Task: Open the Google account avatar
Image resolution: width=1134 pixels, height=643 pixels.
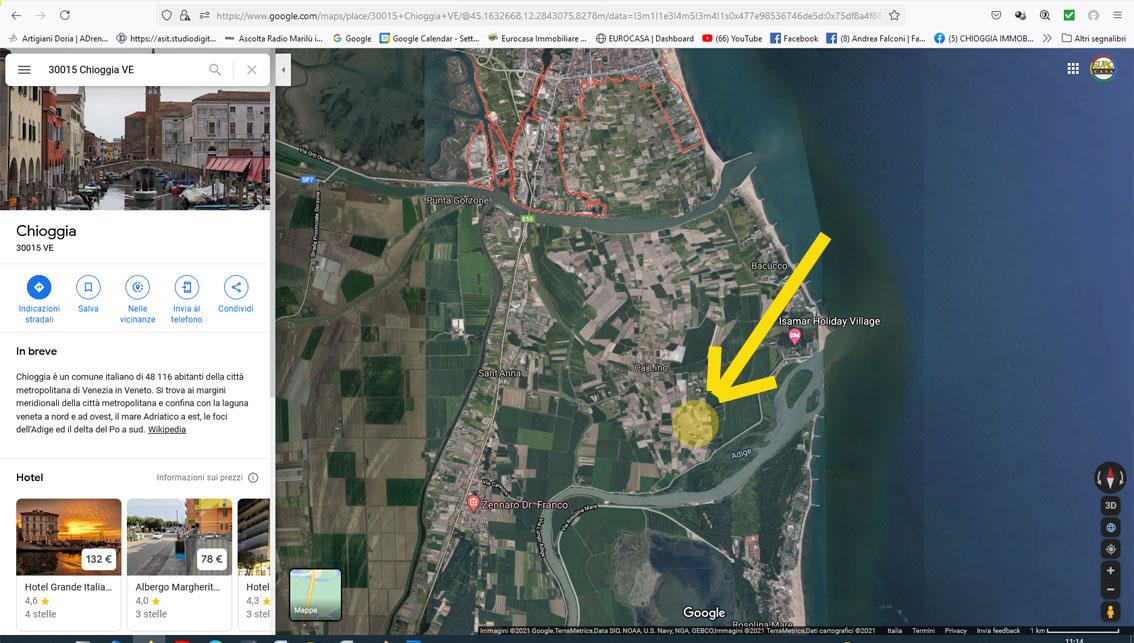Action: [x=1103, y=69]
